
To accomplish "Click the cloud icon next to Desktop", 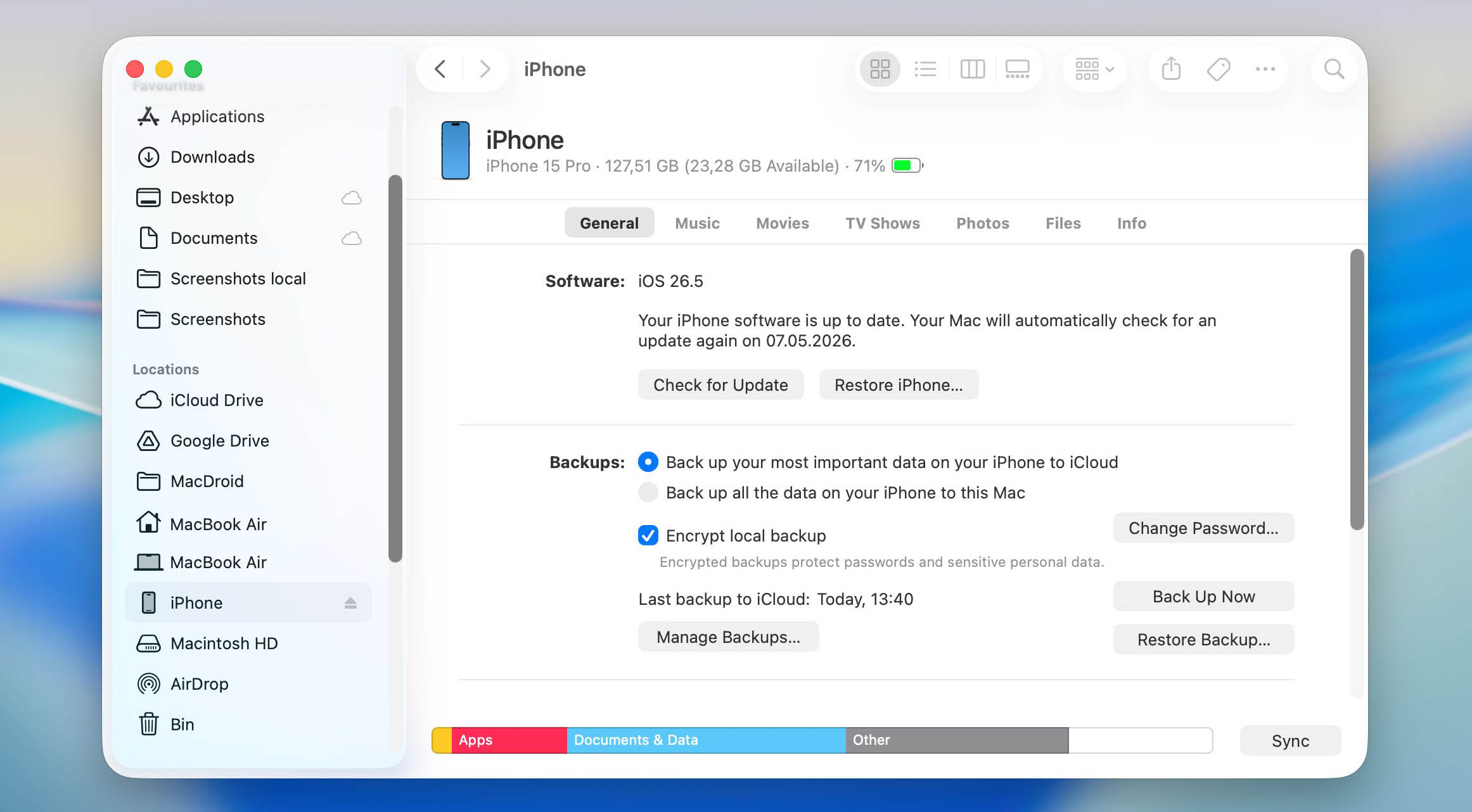I will tap(352, 198).
